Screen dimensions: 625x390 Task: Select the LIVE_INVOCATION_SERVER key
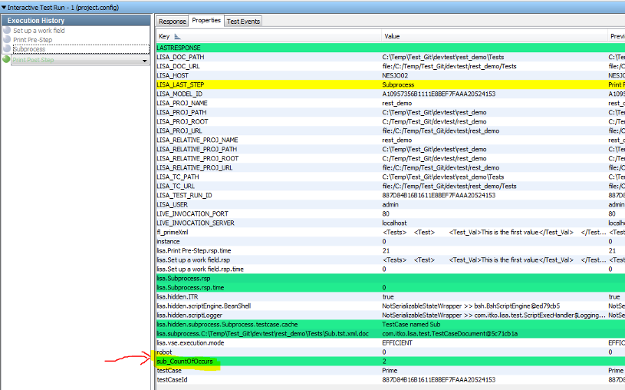pyautogui.click(x=196, y=223)
